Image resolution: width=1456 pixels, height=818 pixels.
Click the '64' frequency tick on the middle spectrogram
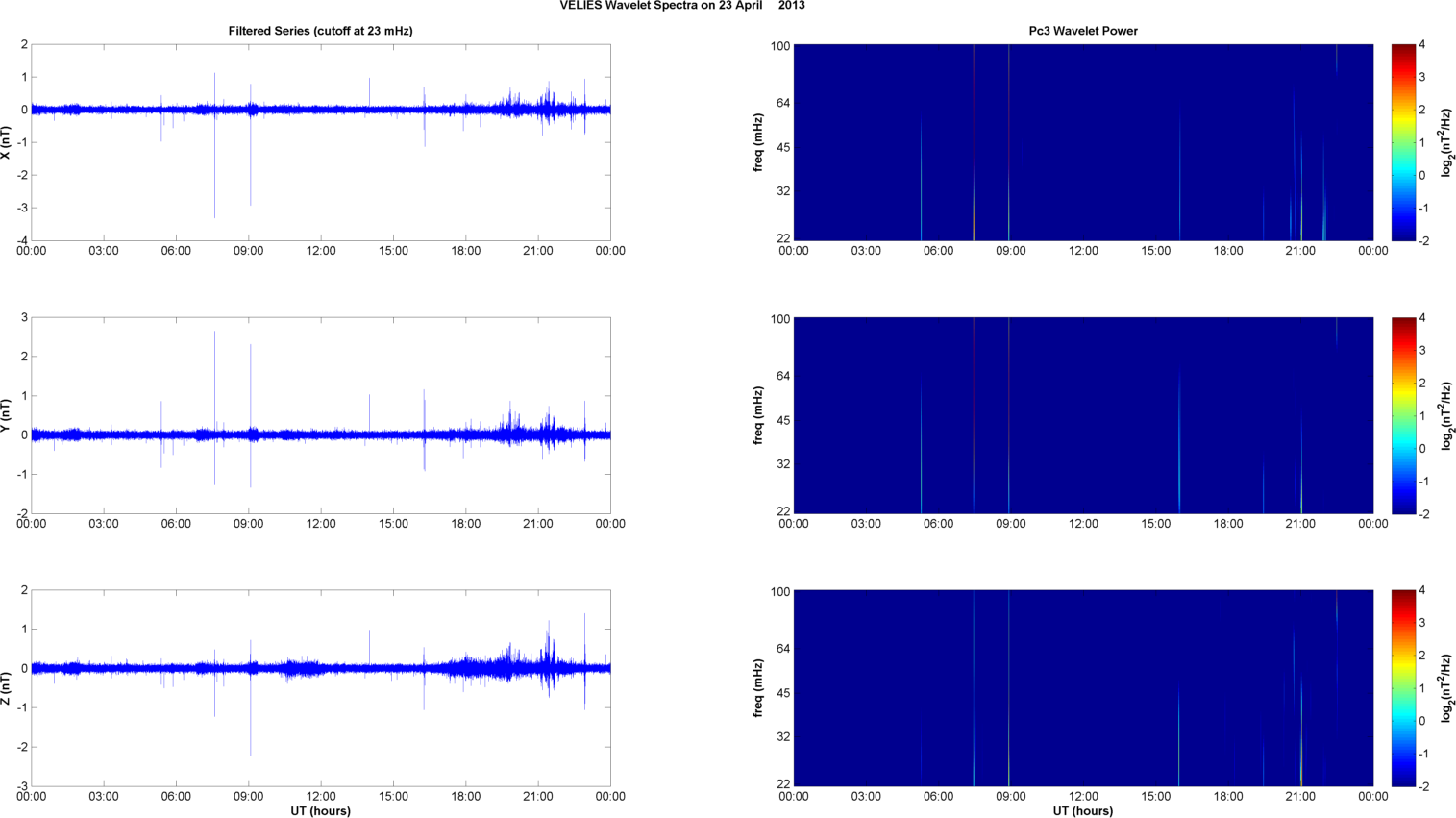[783, 376]
